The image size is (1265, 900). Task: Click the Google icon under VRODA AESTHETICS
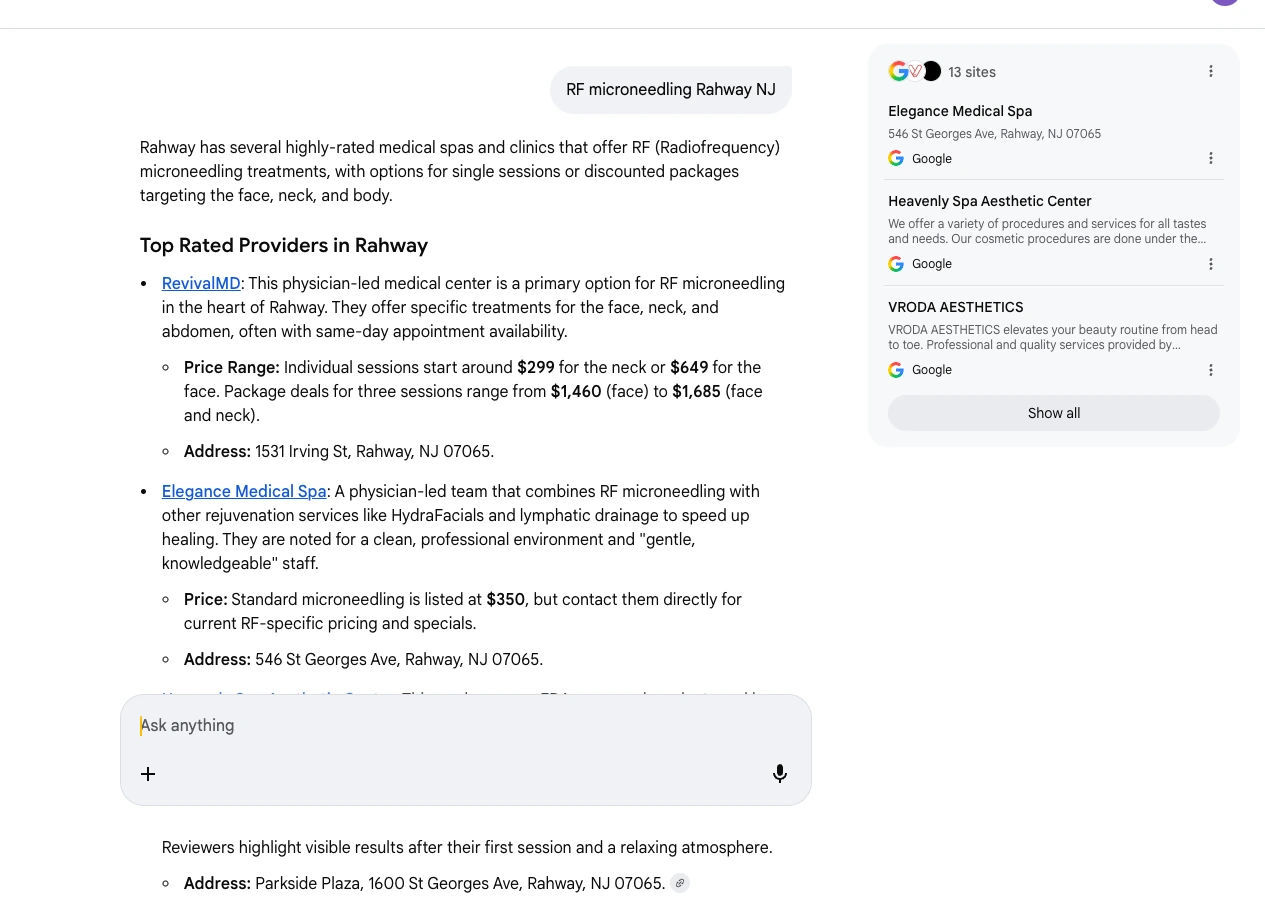(x=896, y=370)
